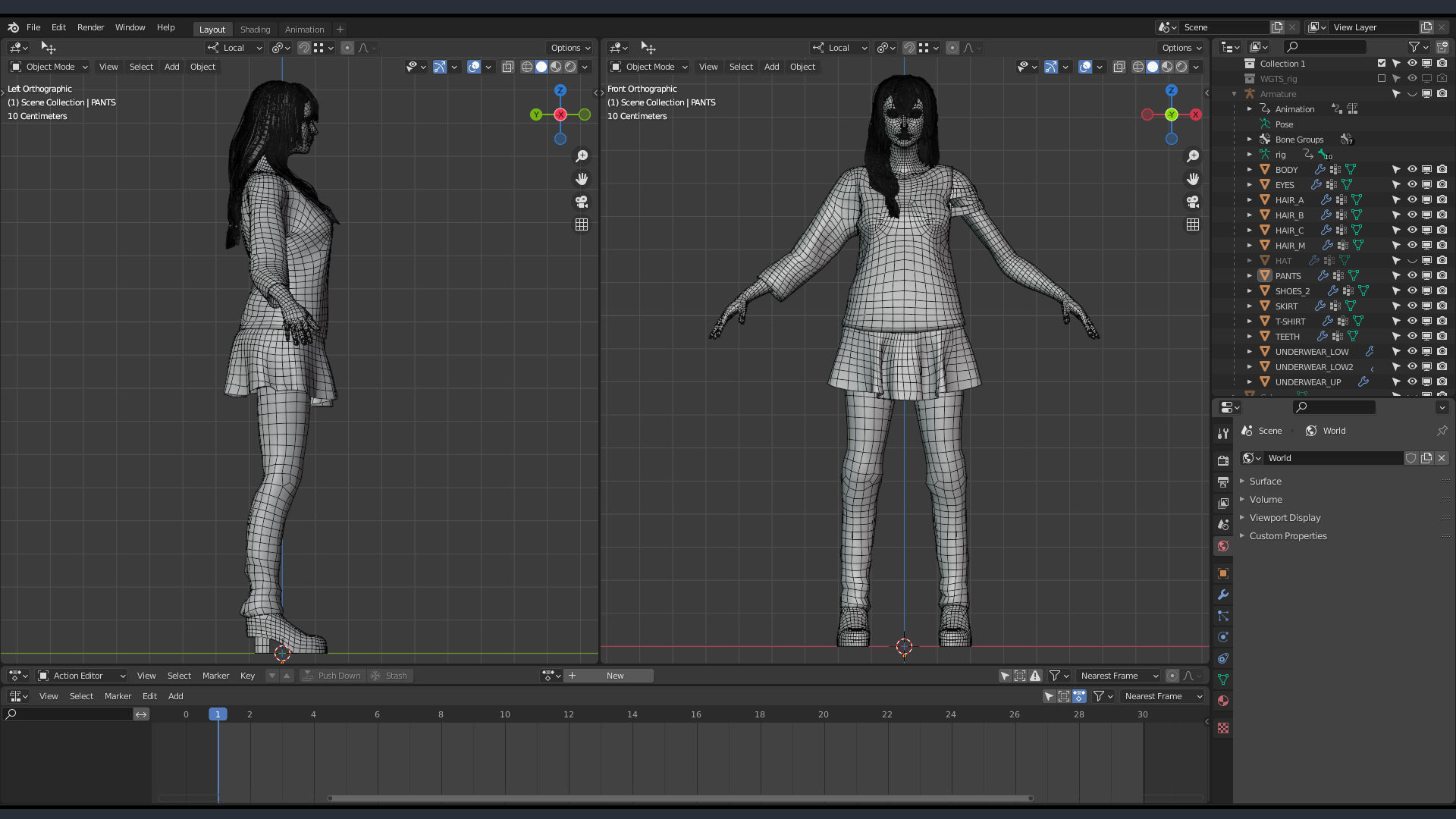This screenshot has width=1456, height=819.
Task: Click the Push Down button
Action: tap(332, 676)
